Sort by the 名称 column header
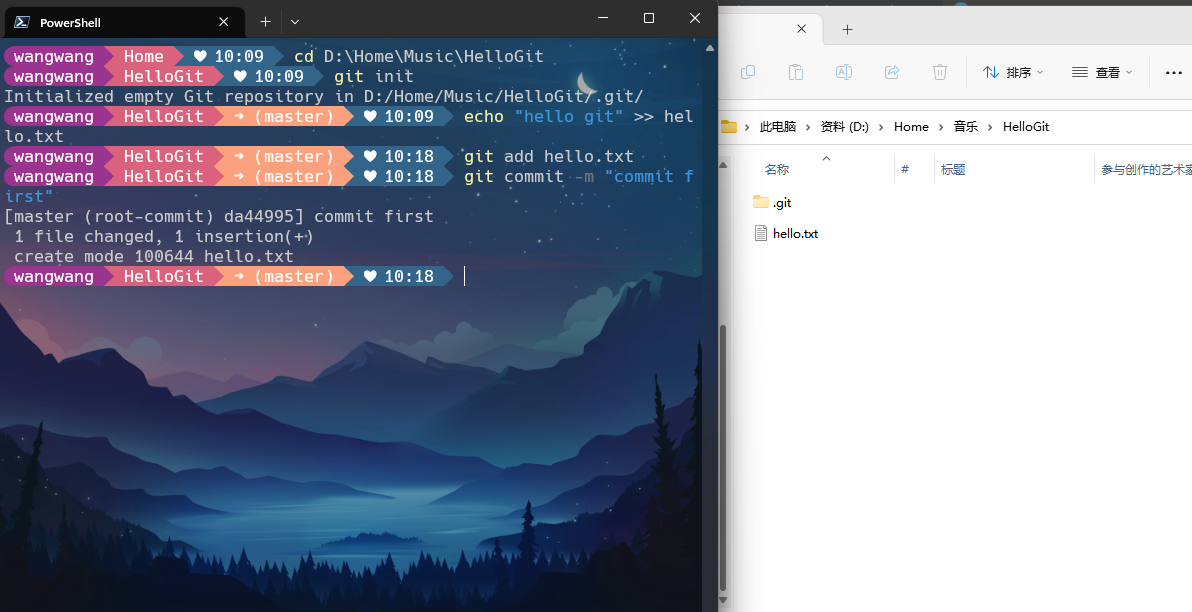 [777, 170]
